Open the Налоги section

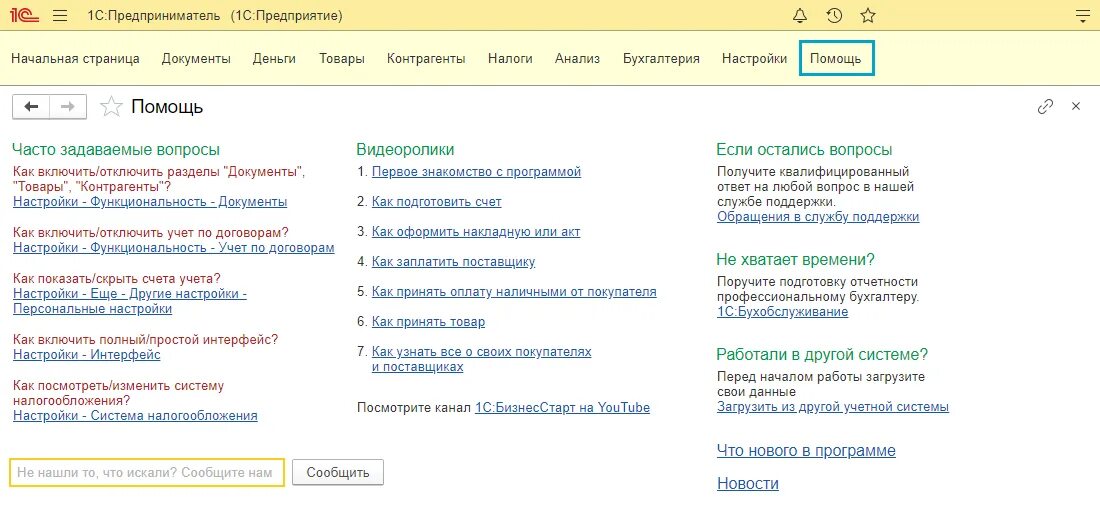coord(510,59)
